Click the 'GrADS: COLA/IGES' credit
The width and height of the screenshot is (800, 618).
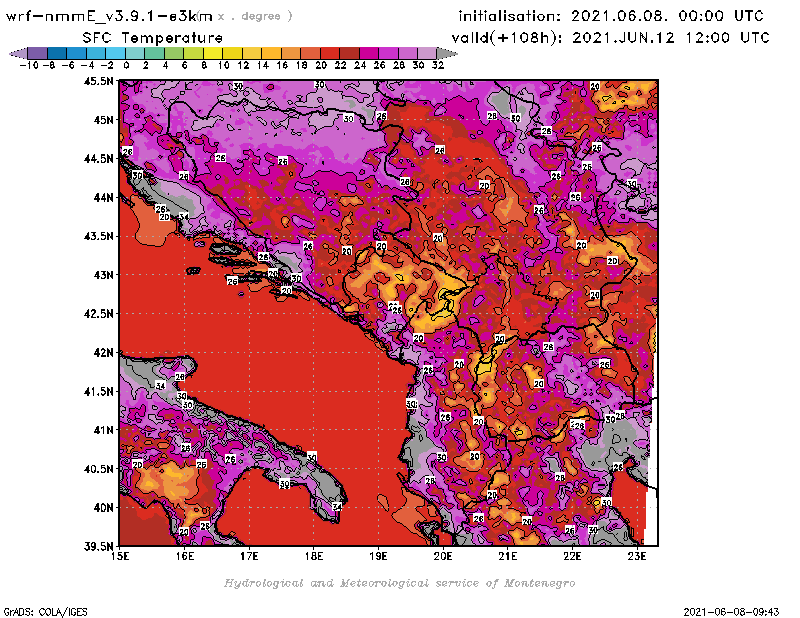coord(45,612)
